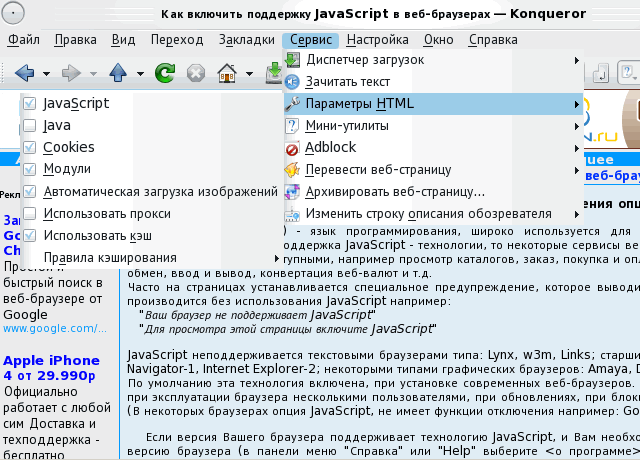The height and width of the screenshot is (460, 640).
Task: Toggle the Использовать кэш checkbox
Action: click(30, 236)
